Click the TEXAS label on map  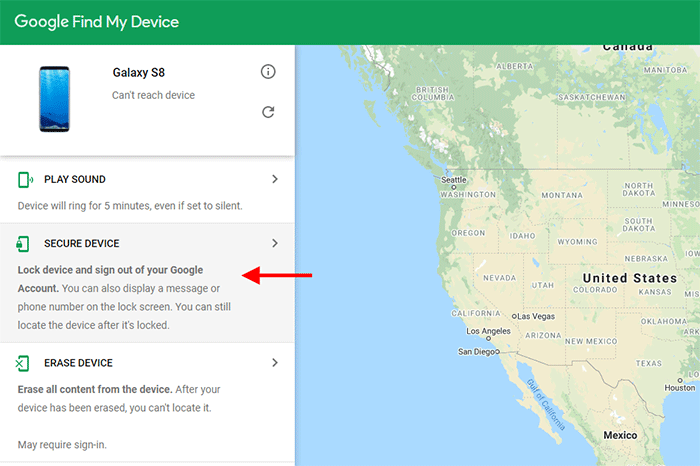coord(649,363)
